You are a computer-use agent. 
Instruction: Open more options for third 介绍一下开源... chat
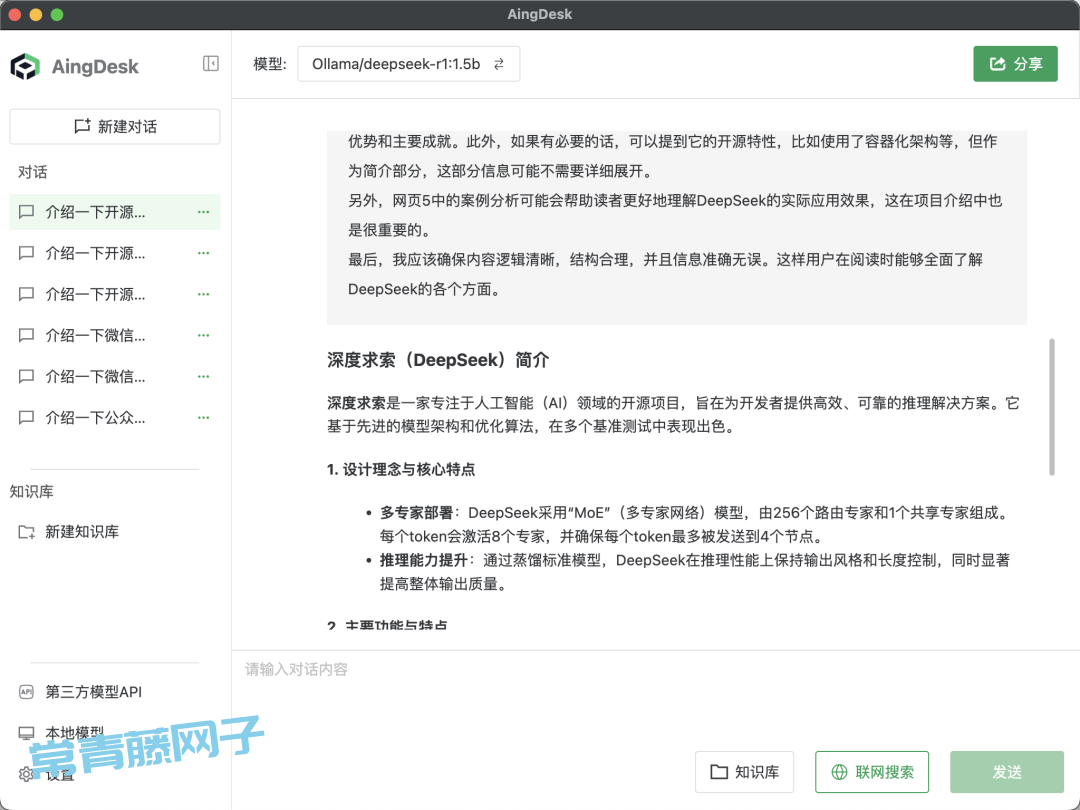tap(204, 294)
